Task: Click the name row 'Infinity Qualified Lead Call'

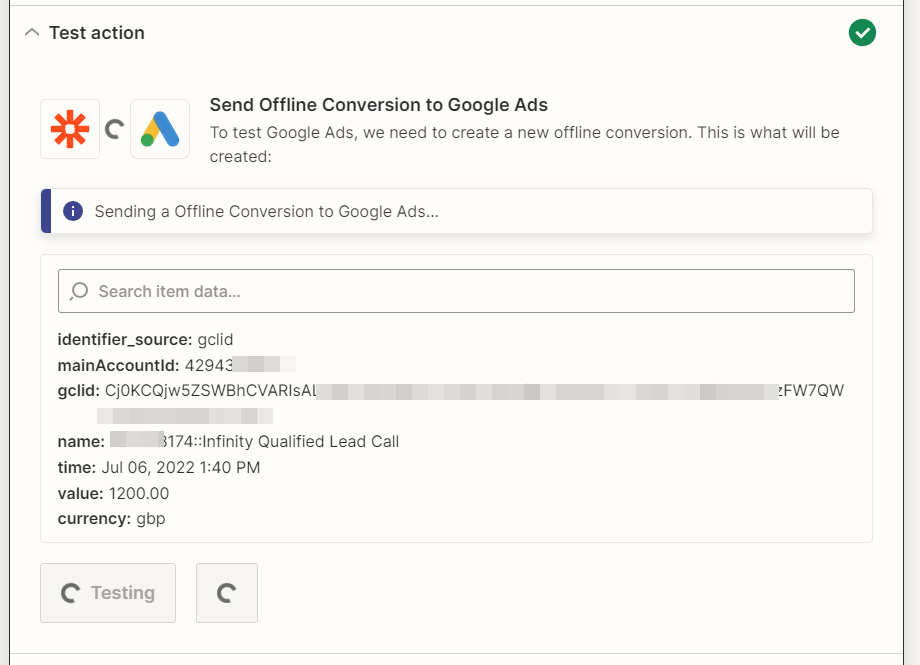Action: pos(228,441)
